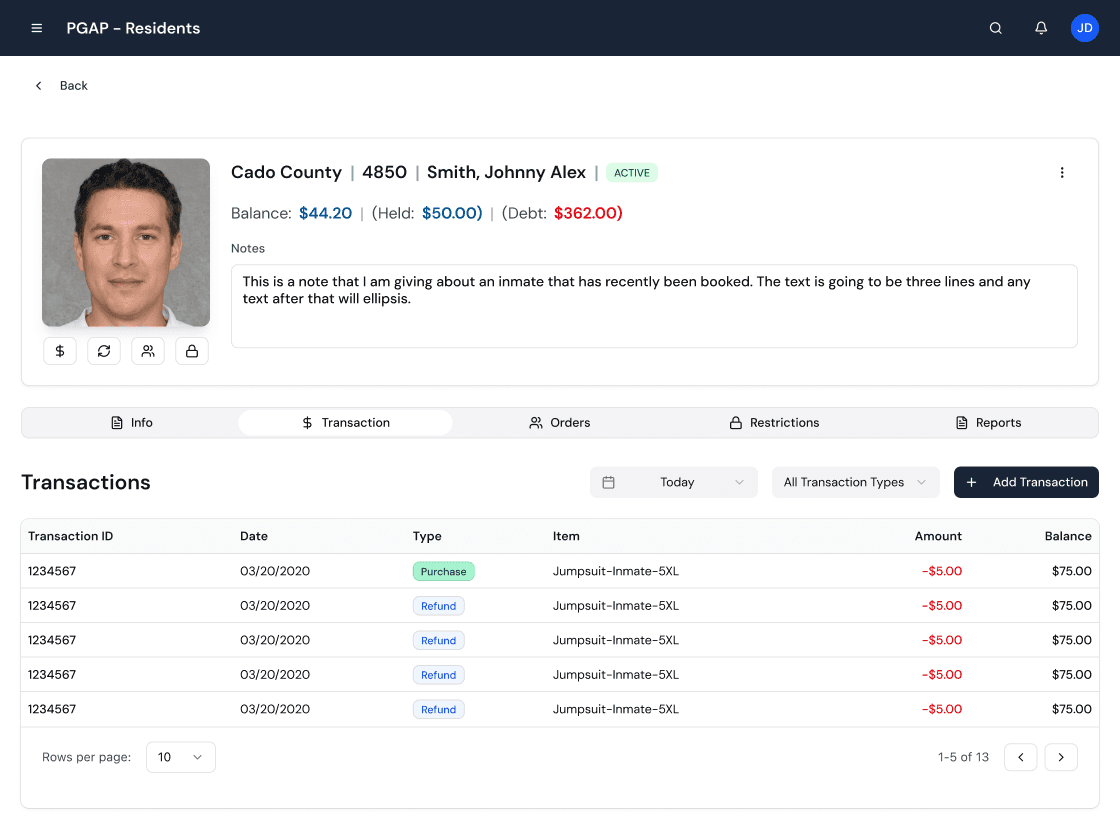Click the people icon under the photo
Screen dimensions: 1120x829
coord(148,351)
